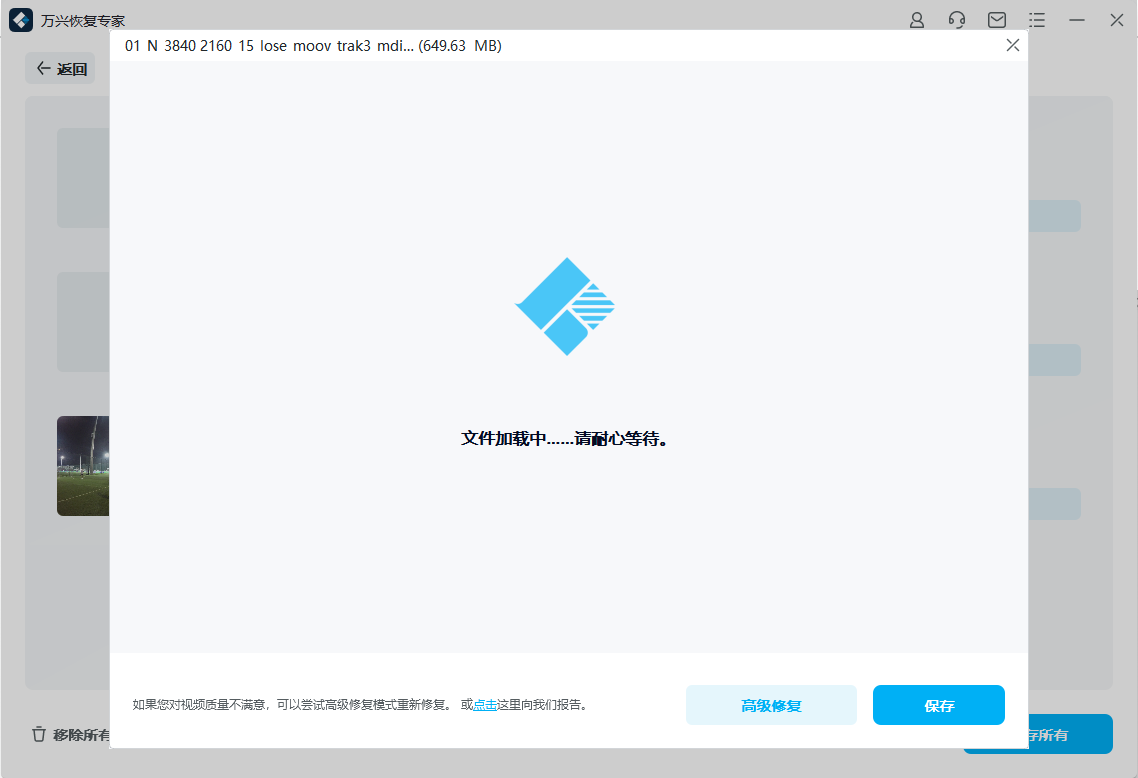Open the user account icon in the title bar
1138x778 pixels.
point(916,20)
